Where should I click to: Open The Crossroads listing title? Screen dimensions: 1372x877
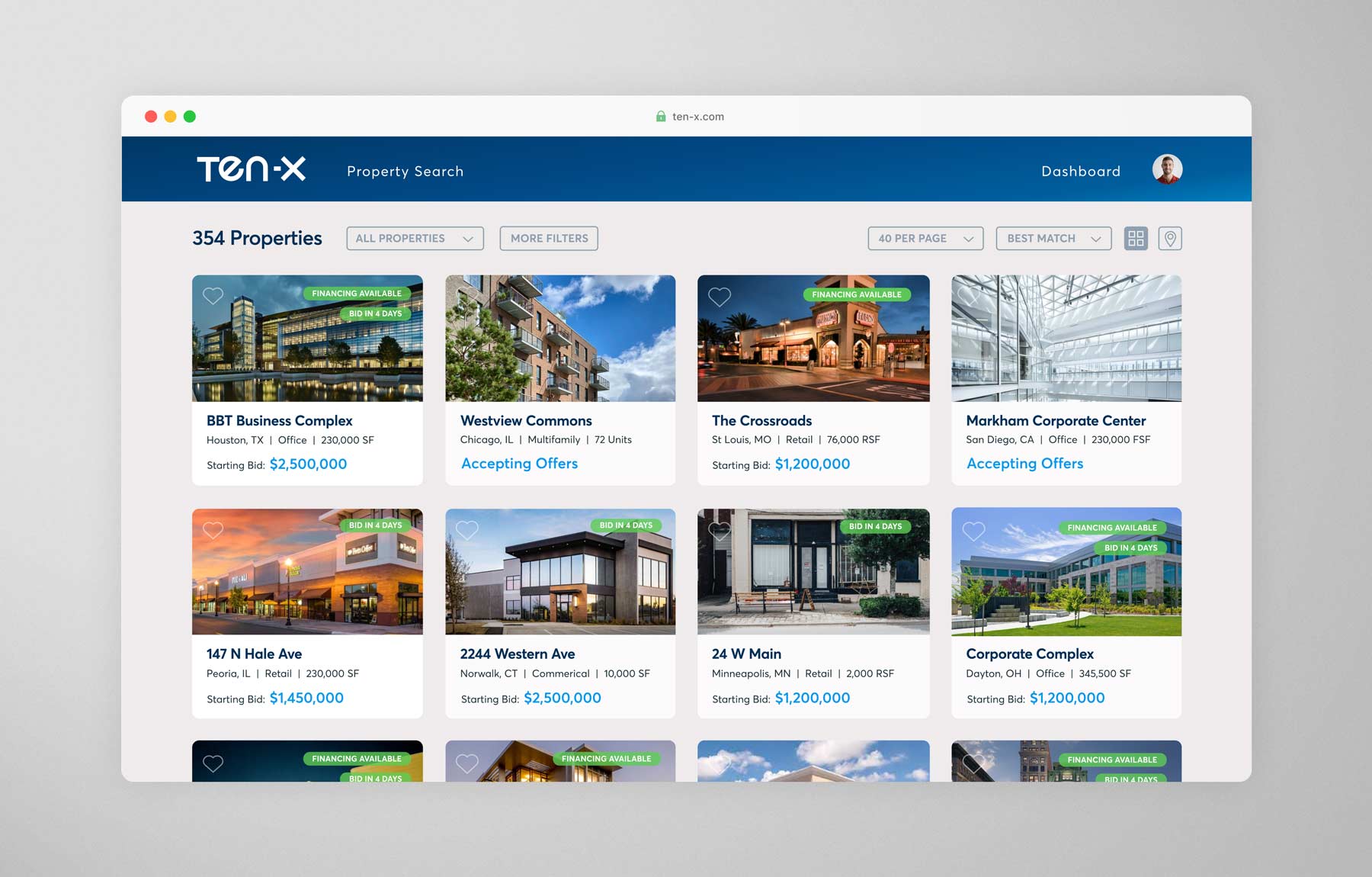[x=761, y=420]
